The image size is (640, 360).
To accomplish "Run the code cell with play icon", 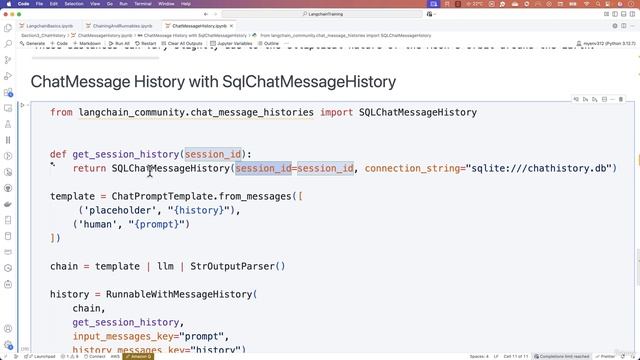I will [22, 105].
